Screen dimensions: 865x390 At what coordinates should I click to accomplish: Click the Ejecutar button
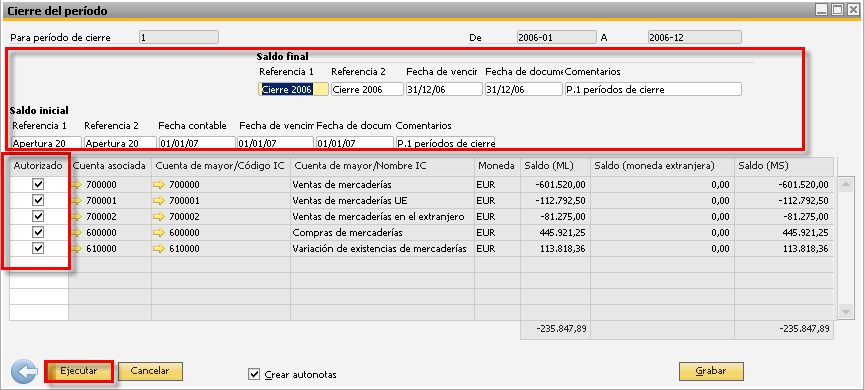79,371
